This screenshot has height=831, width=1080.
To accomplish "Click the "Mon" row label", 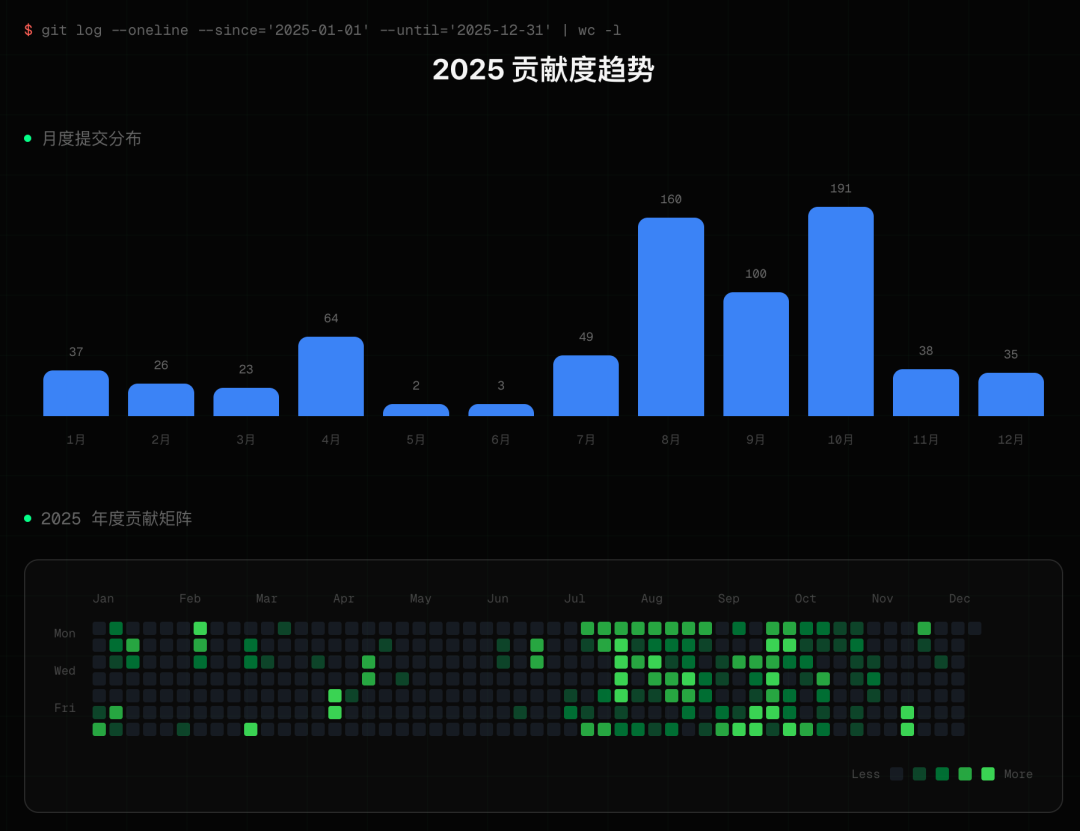I will [x=65, y=633].
